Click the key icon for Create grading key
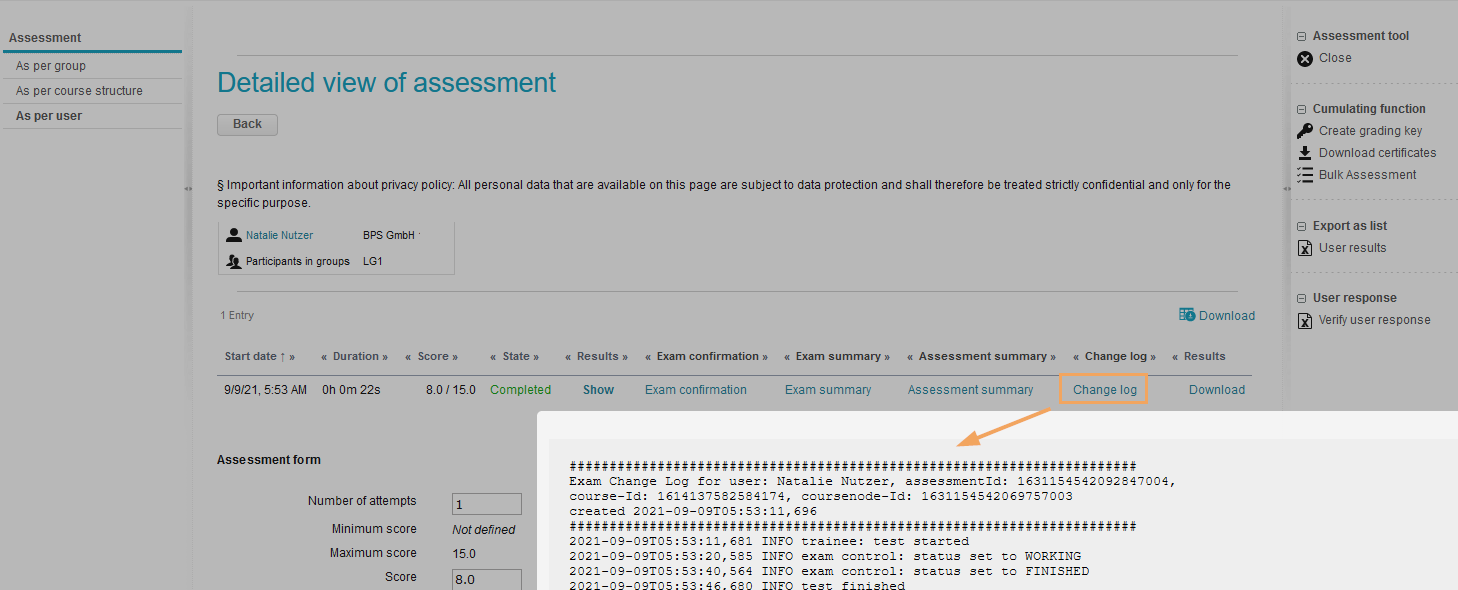The height and width of the screenshot is (590, 1458). [x=1305, y=131]
